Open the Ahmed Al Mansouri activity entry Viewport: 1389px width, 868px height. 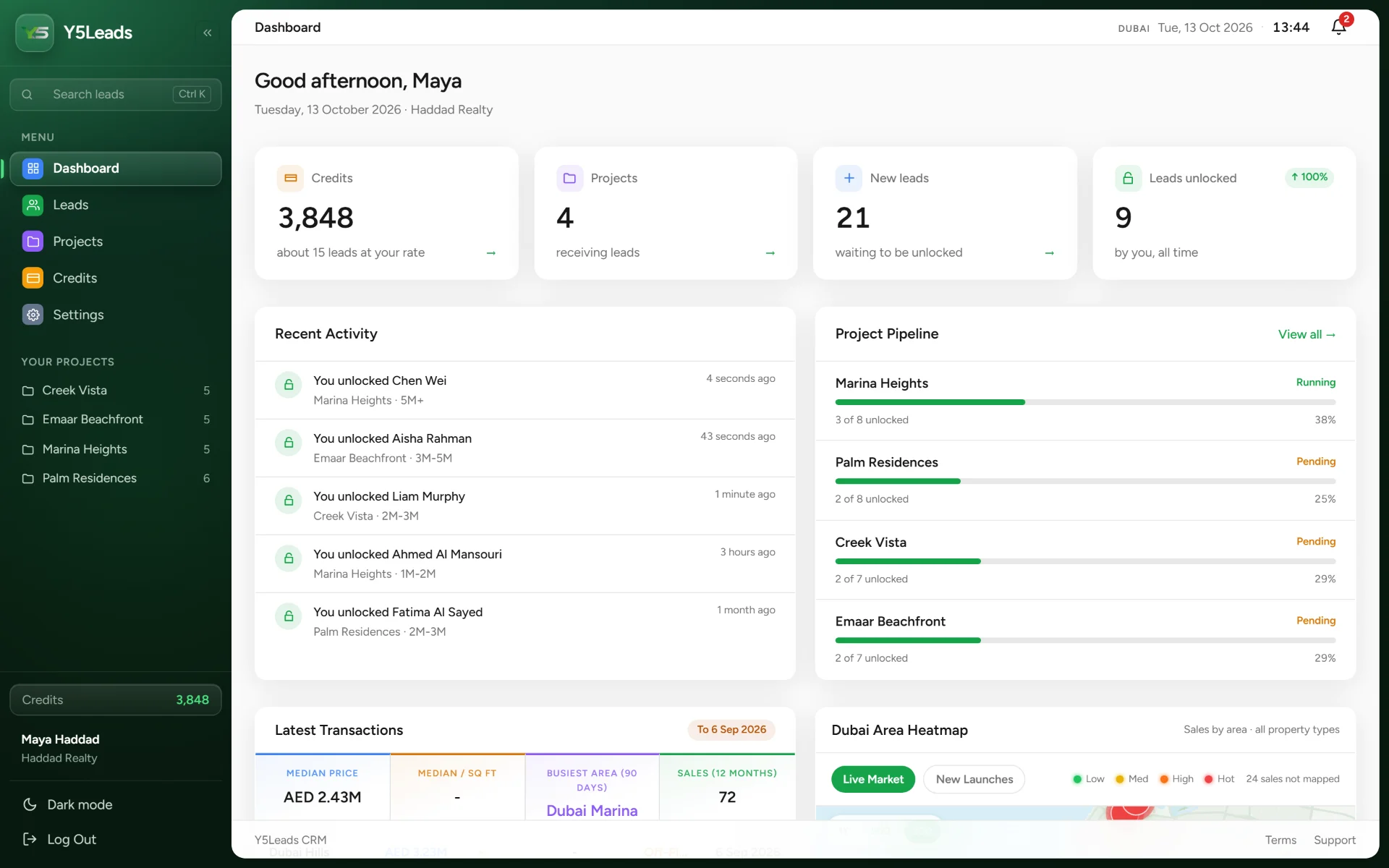pos(525,564)
